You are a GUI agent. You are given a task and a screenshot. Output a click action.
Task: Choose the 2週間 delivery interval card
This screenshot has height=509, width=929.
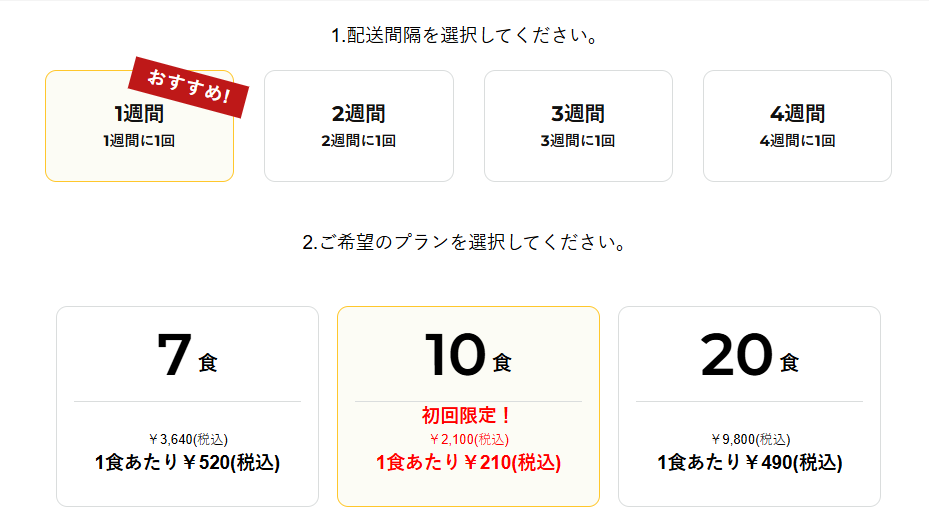359,126
